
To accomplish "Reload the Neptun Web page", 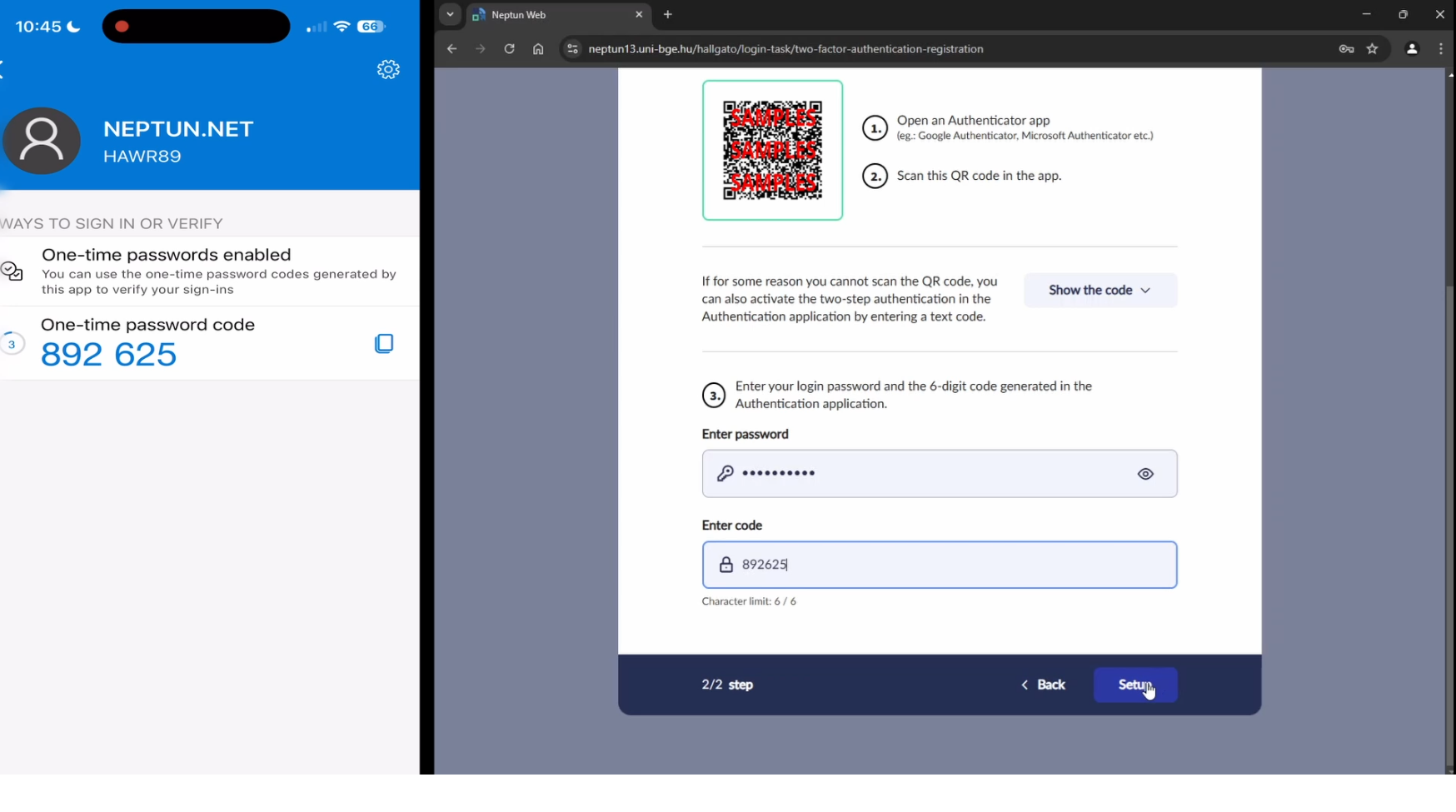I will tap(509, 49).
